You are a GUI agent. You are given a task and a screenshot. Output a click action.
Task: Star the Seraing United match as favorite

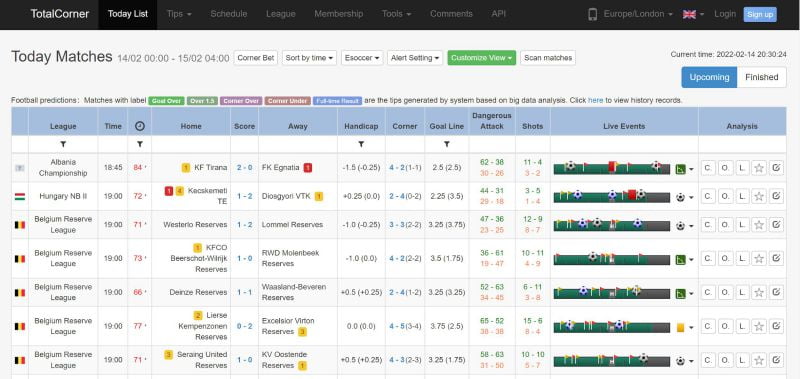click(x=759, y=360)
